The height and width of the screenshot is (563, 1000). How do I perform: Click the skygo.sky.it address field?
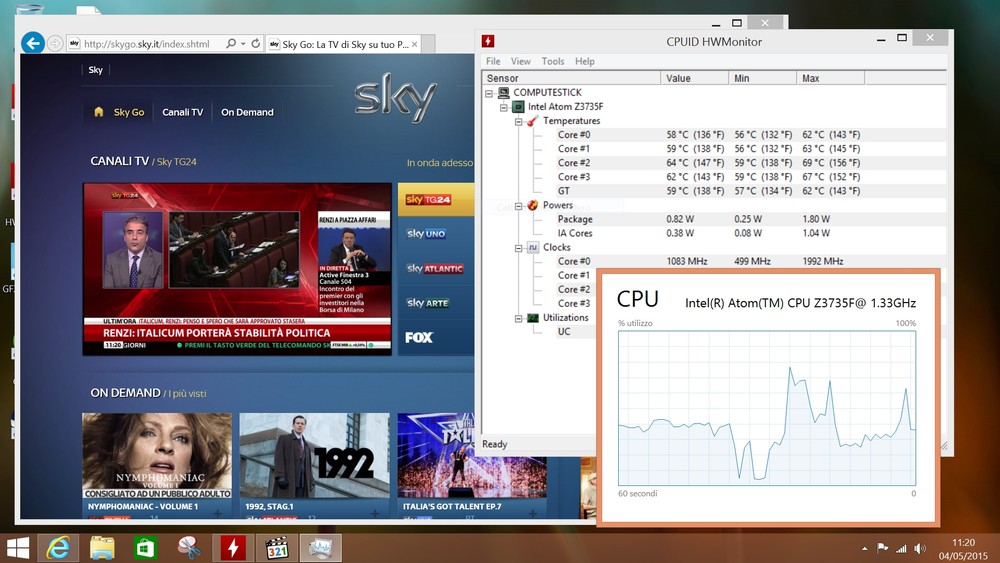(147, 44)
